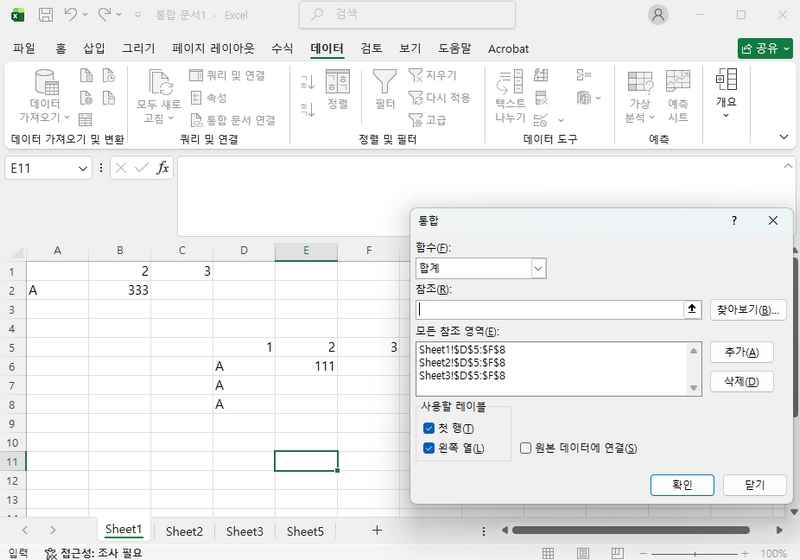Expand the Outline (개요) menu in the ribbon
Viewport: 800px width, 560px height.
pos(726,94)
